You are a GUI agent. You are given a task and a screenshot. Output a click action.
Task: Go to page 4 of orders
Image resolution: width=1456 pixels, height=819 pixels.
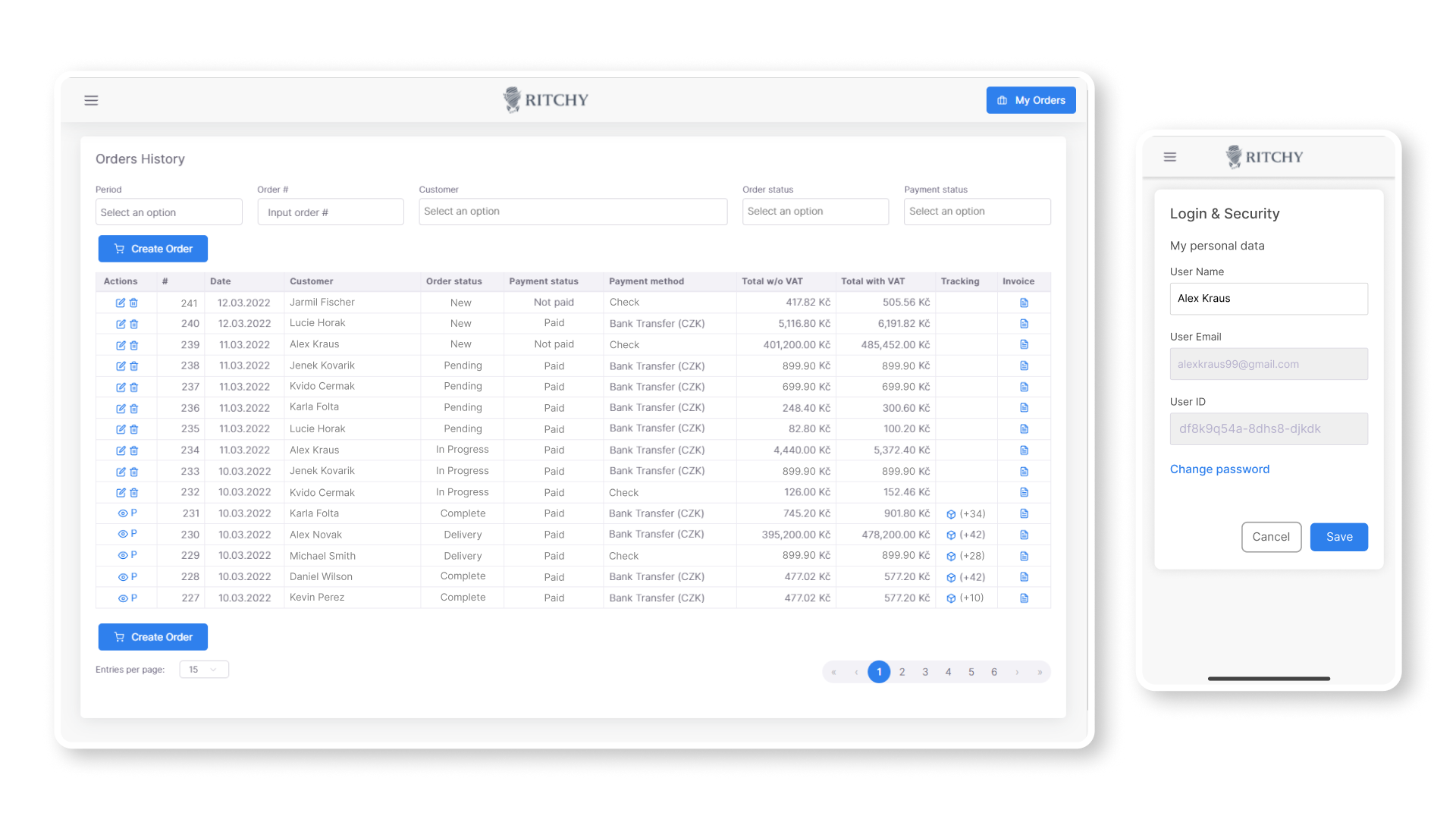(948, 672)
